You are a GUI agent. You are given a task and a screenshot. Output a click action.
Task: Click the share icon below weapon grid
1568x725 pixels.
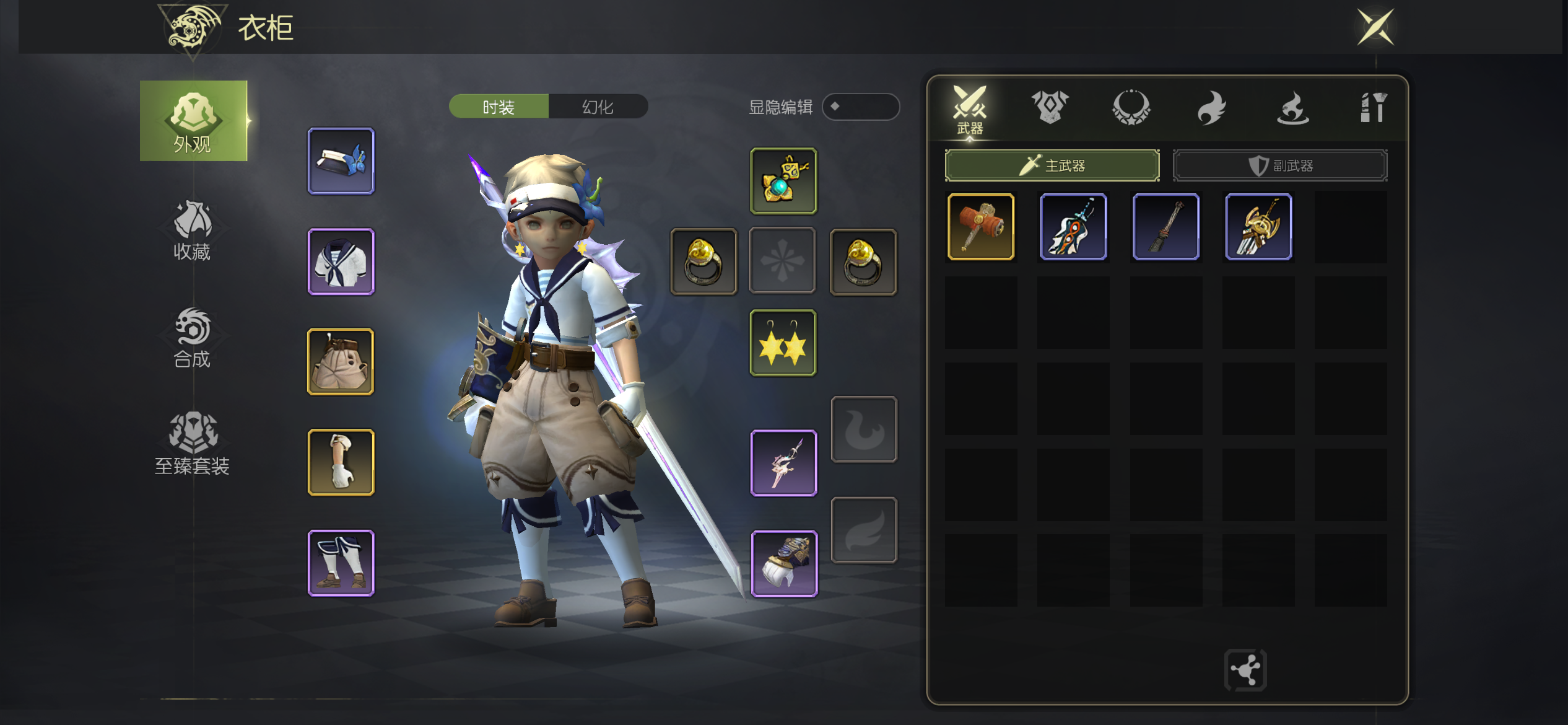(1245, 670)
